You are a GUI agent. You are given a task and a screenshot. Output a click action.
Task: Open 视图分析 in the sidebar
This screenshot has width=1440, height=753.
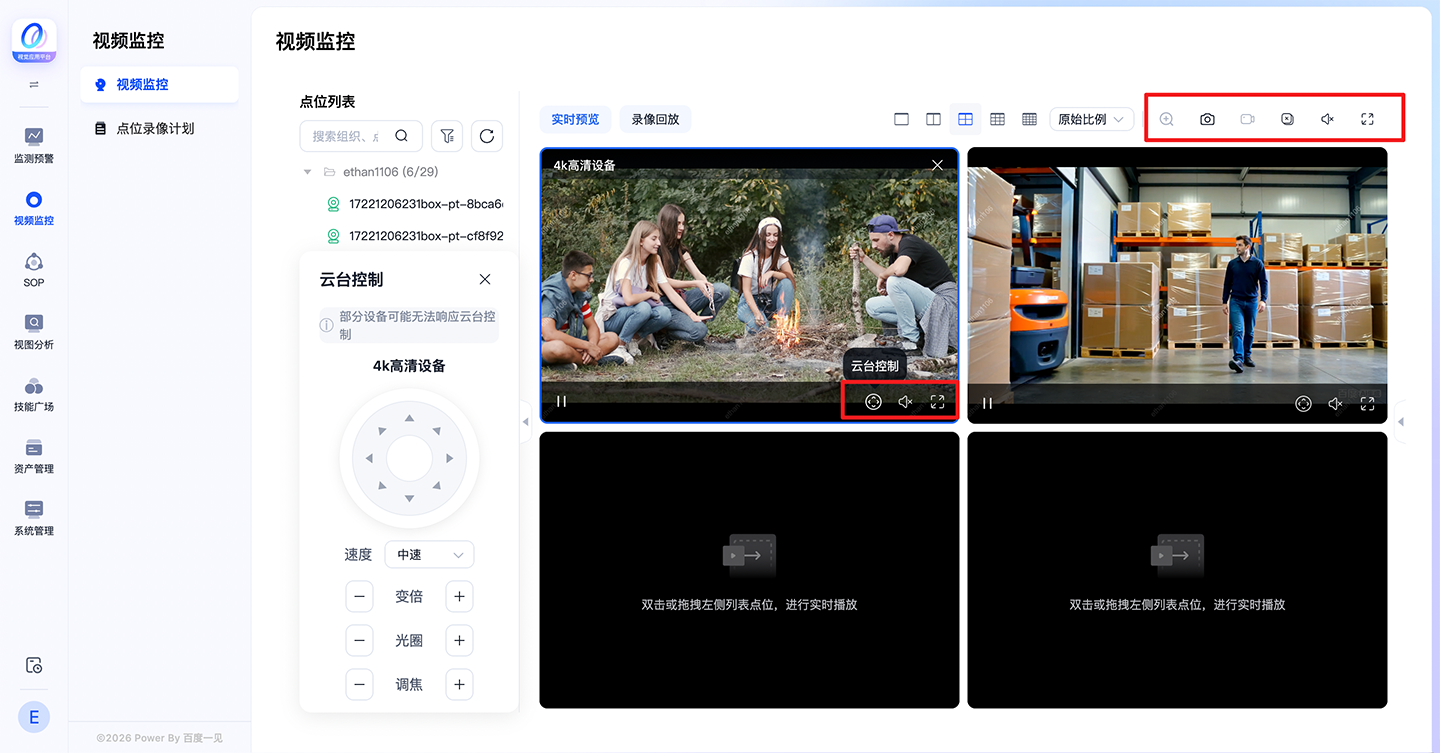[34, 331]
